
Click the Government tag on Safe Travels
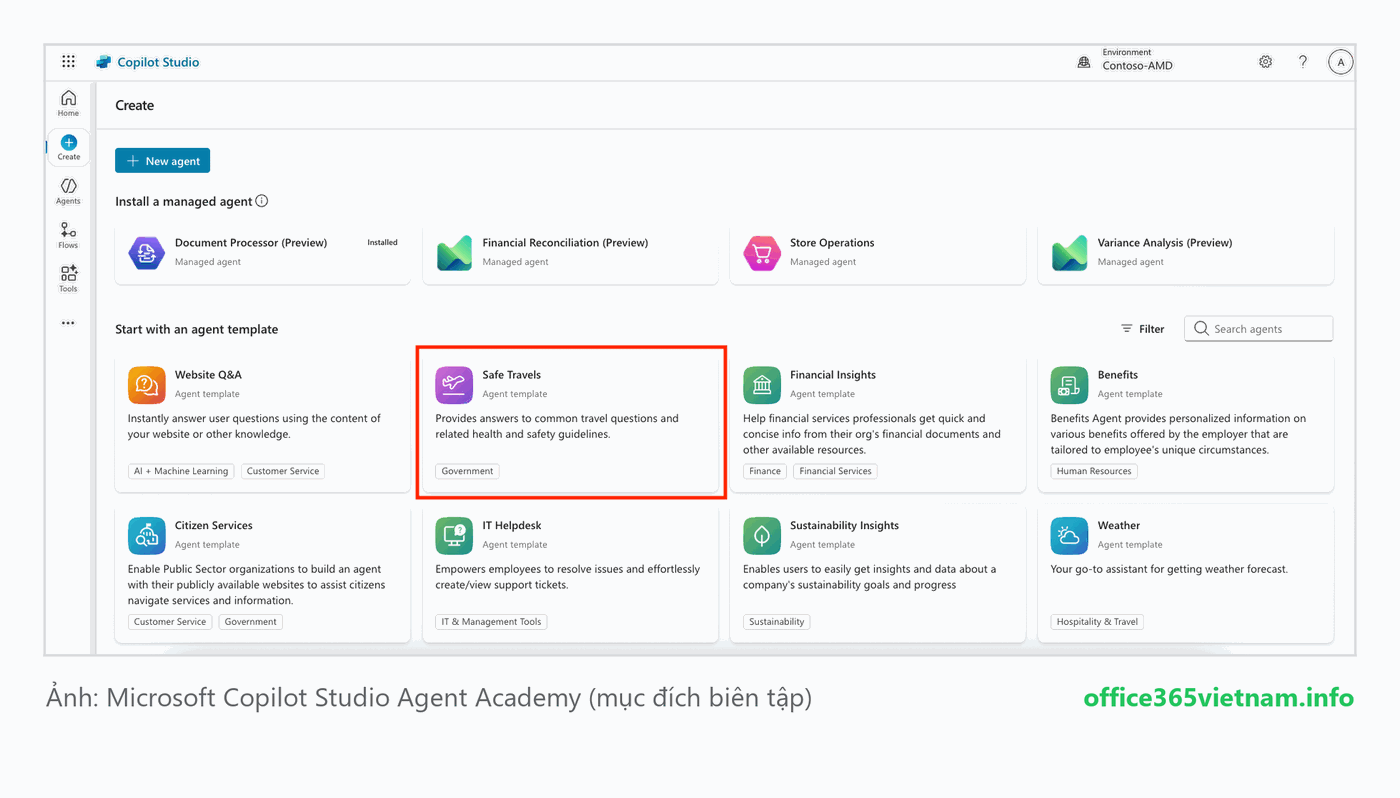(467, 471)
